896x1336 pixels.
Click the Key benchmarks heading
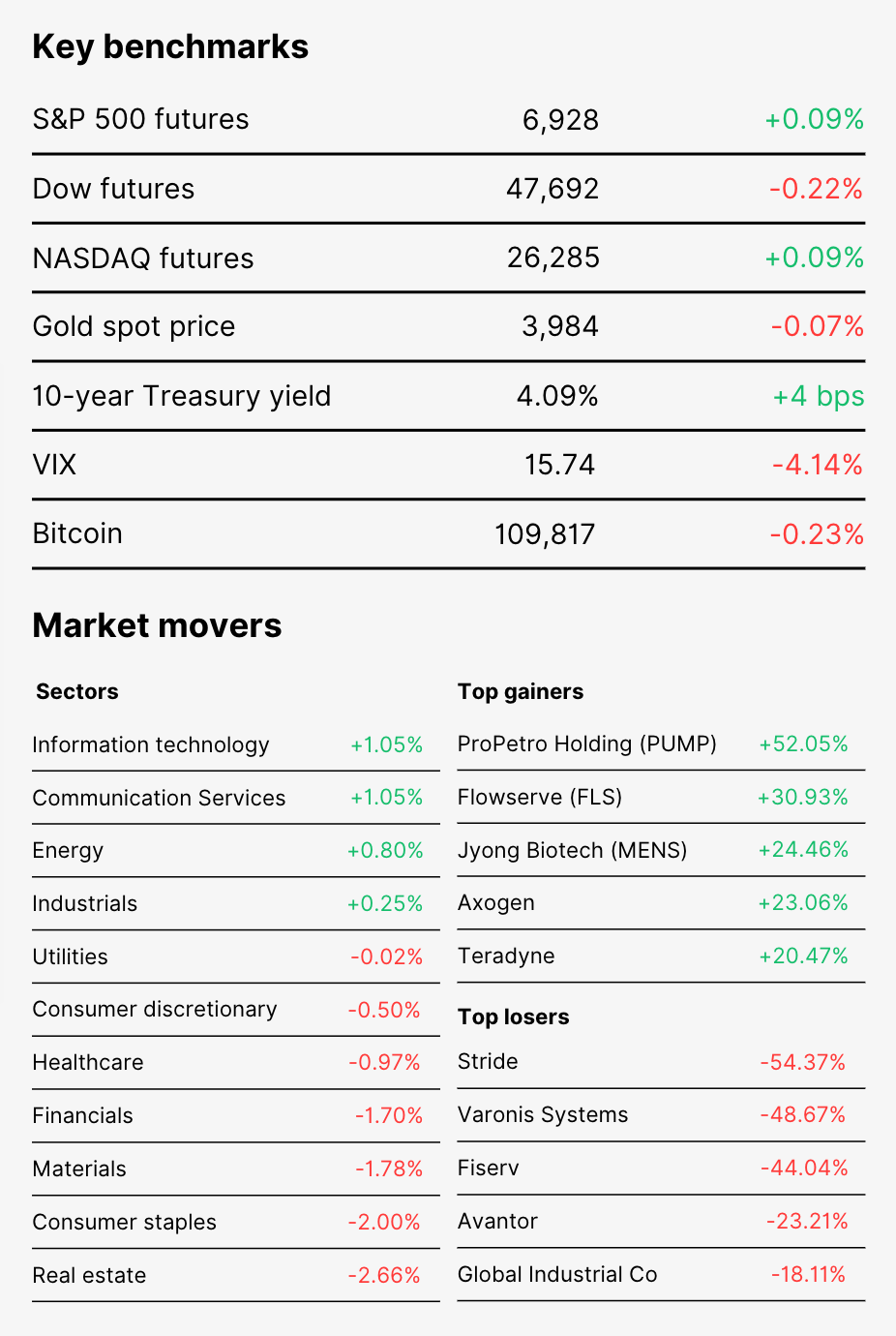tap(170, 46)
